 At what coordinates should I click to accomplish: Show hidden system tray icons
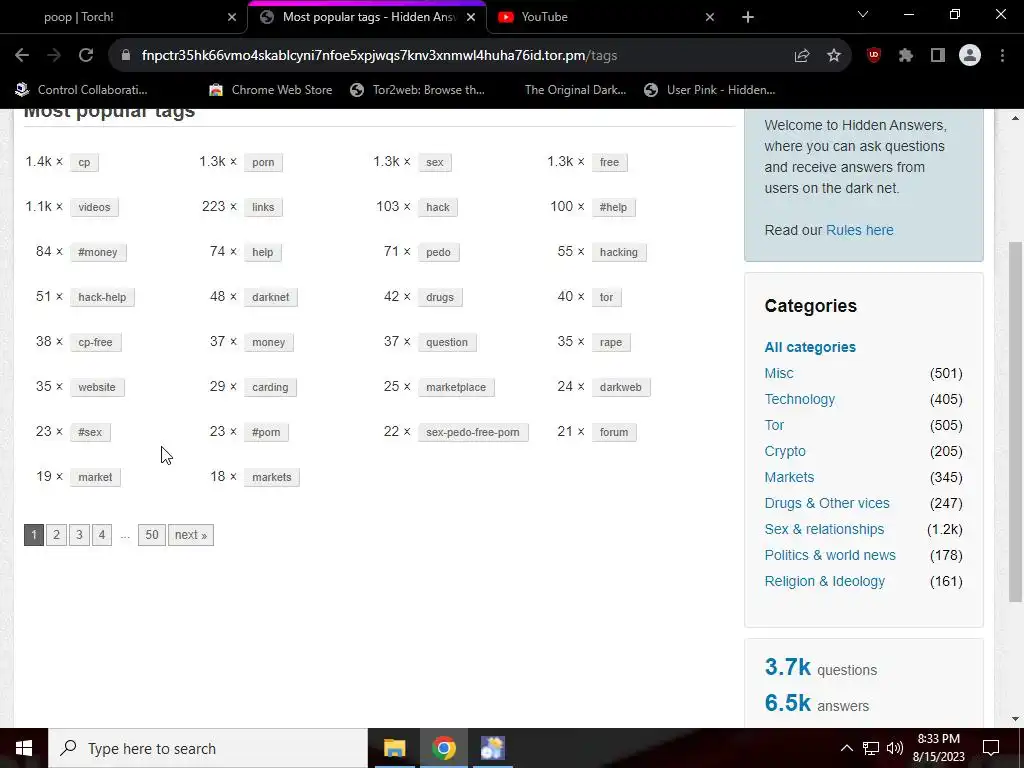(x=846, y=748)
